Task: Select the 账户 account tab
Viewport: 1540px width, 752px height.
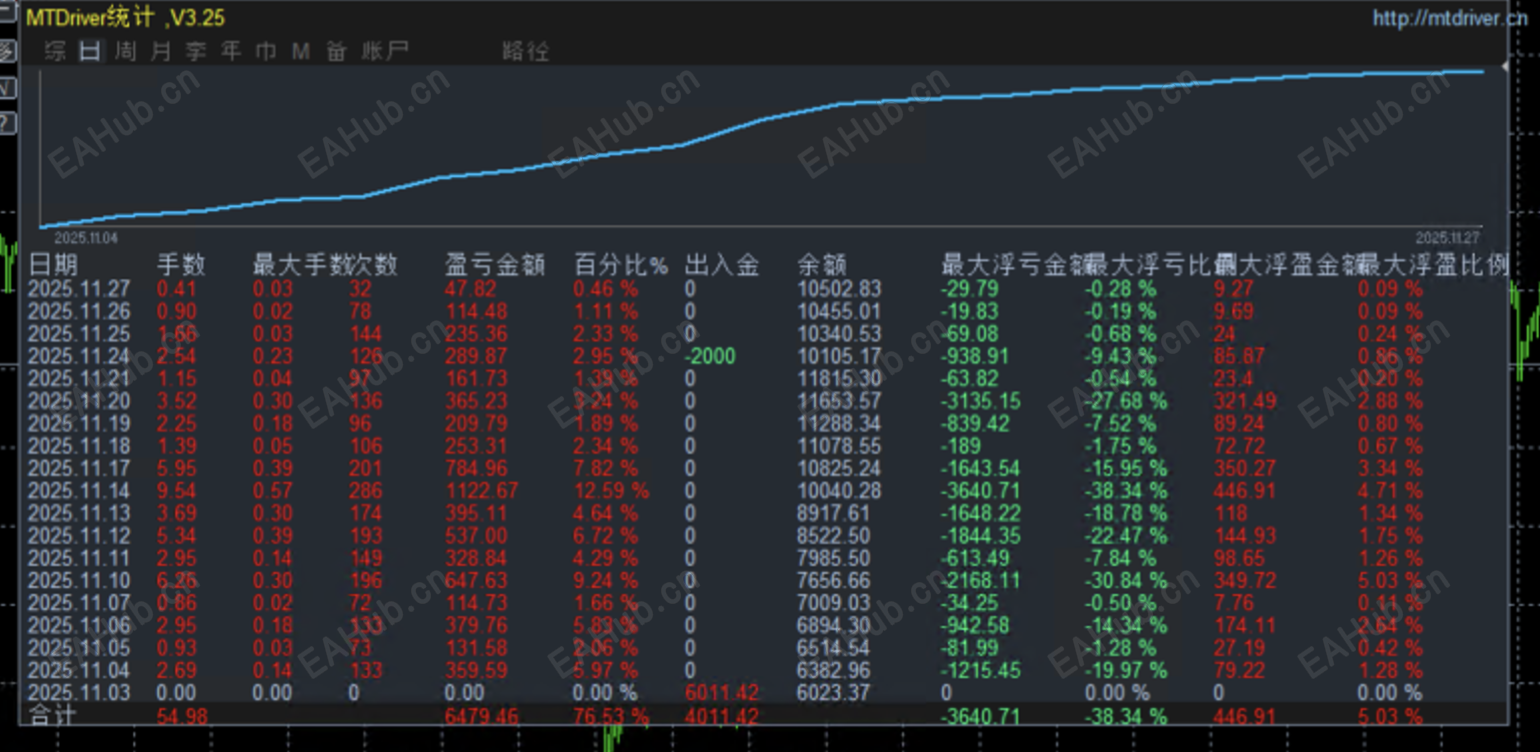Action: coord(385,51)
